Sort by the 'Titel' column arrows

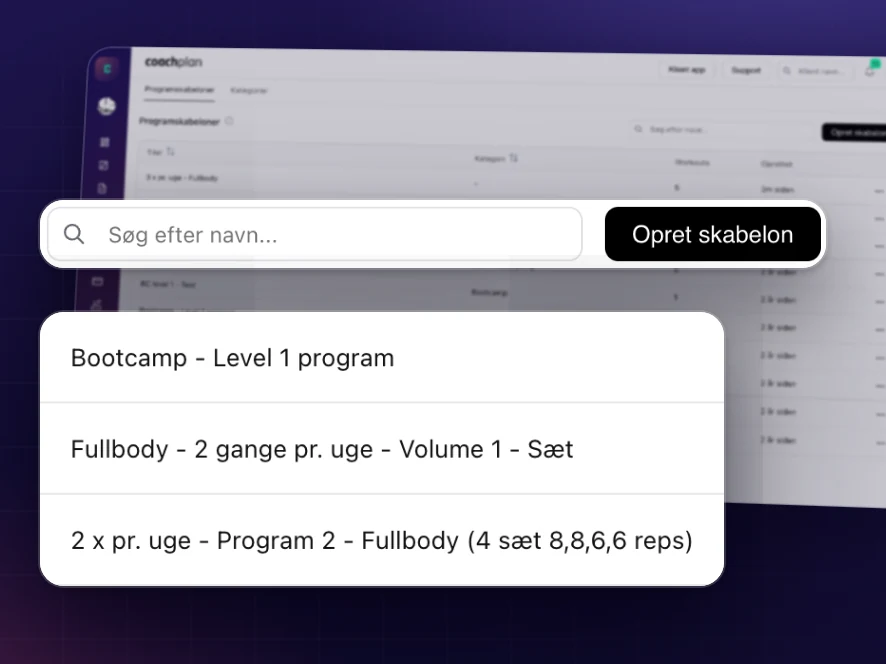171,152
